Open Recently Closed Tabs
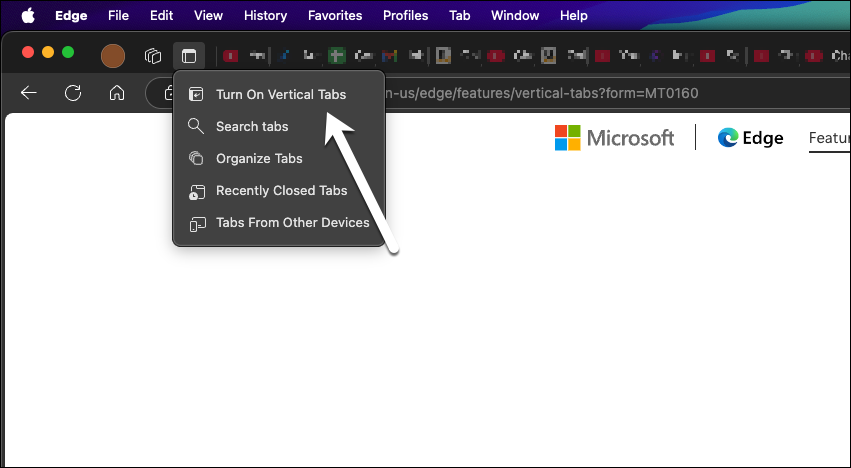The height and width of the screenshot is (468, 851). point(279,191)
